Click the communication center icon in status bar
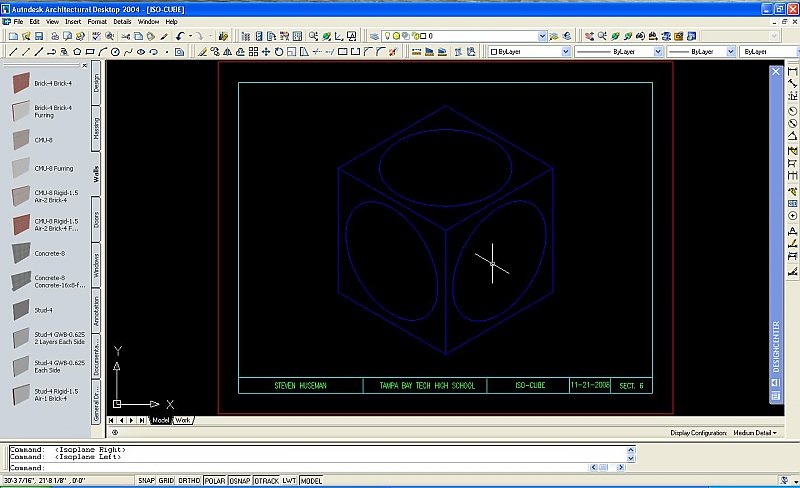This screenshot has height=488, width=800. 784,480
